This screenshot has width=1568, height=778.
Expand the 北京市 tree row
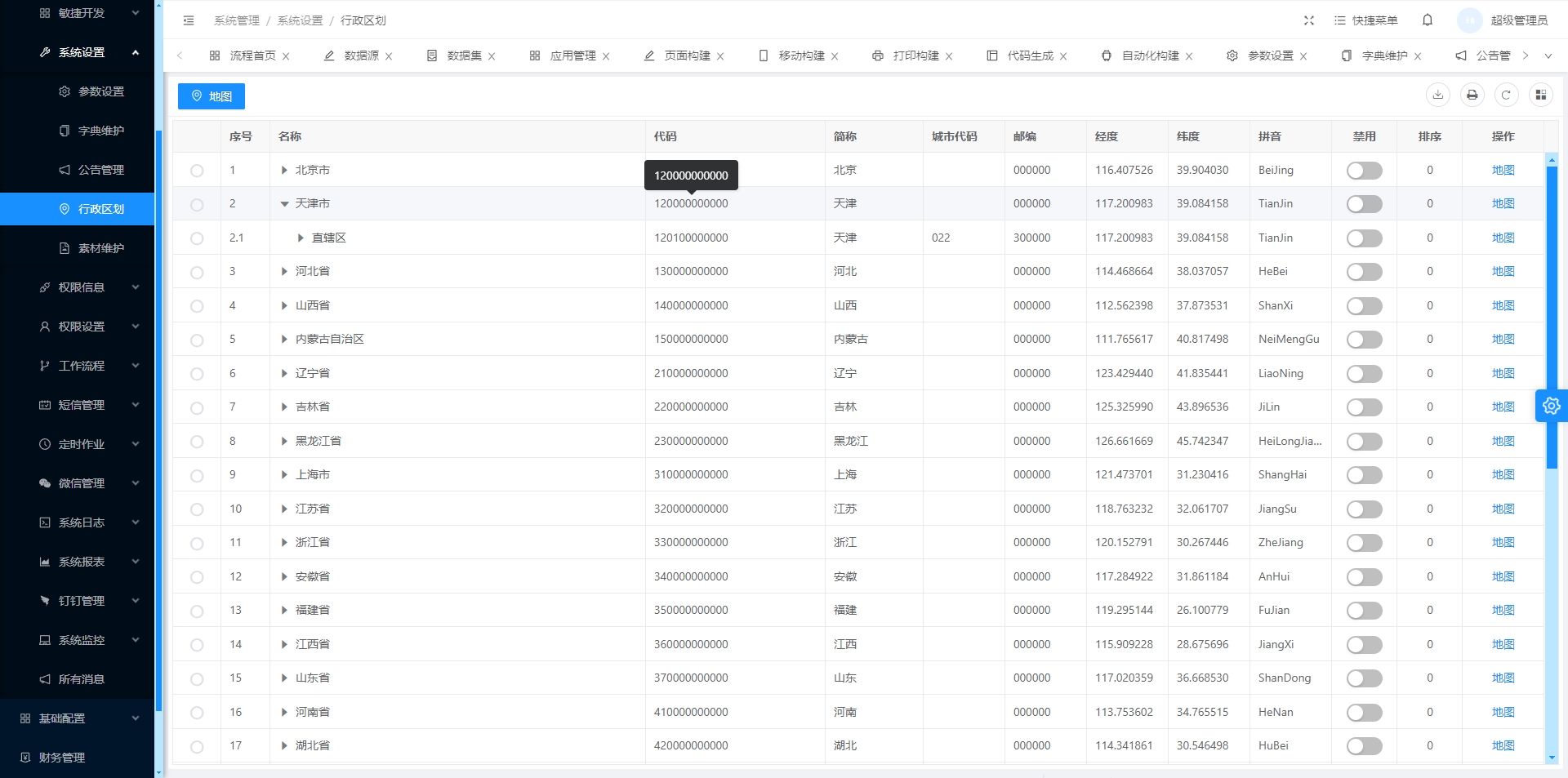[284, 170]
